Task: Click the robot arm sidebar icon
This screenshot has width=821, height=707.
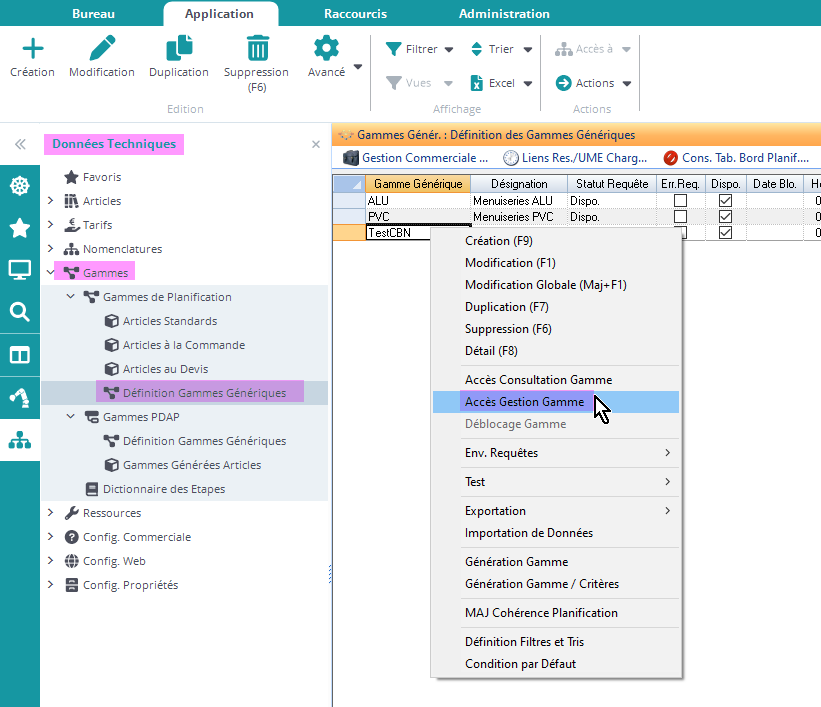Action: click(x=19, y=397)
